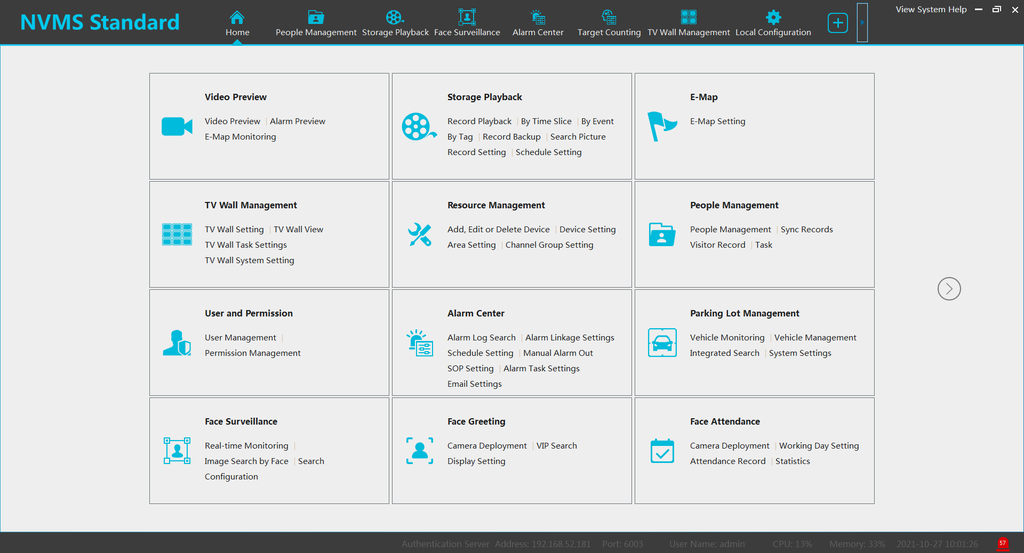Image resolution: width=1024 pixels, height=553 pixels.
Task: Open the Alarm Linkage Settings link
Action: [569, 338]
